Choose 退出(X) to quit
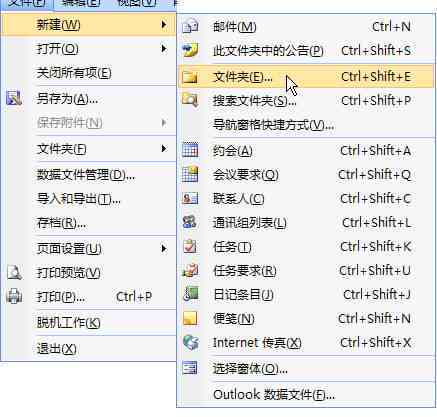The image size is (437, 417). click(x=88, y=349)
